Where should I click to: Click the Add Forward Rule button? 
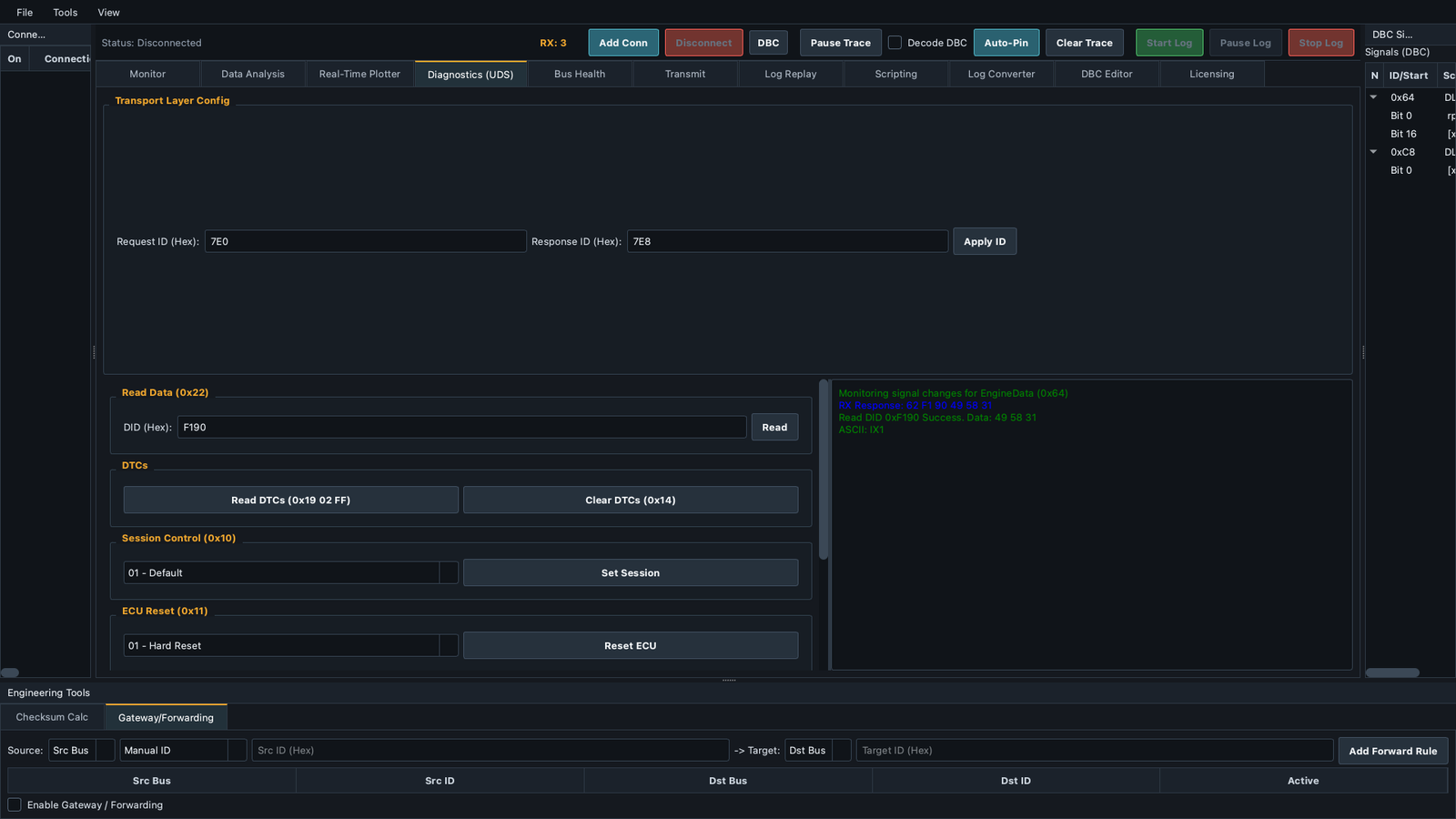pos(1392,751)
